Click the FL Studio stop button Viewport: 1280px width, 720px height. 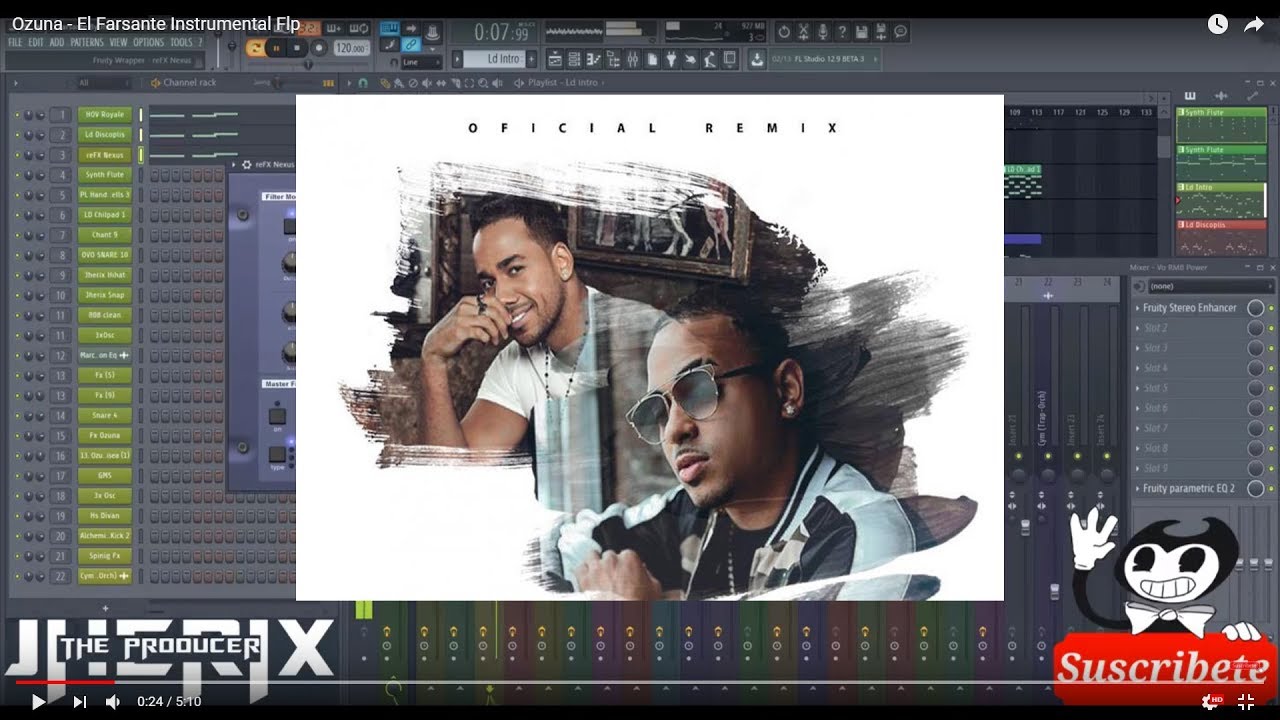click(297, 47)
